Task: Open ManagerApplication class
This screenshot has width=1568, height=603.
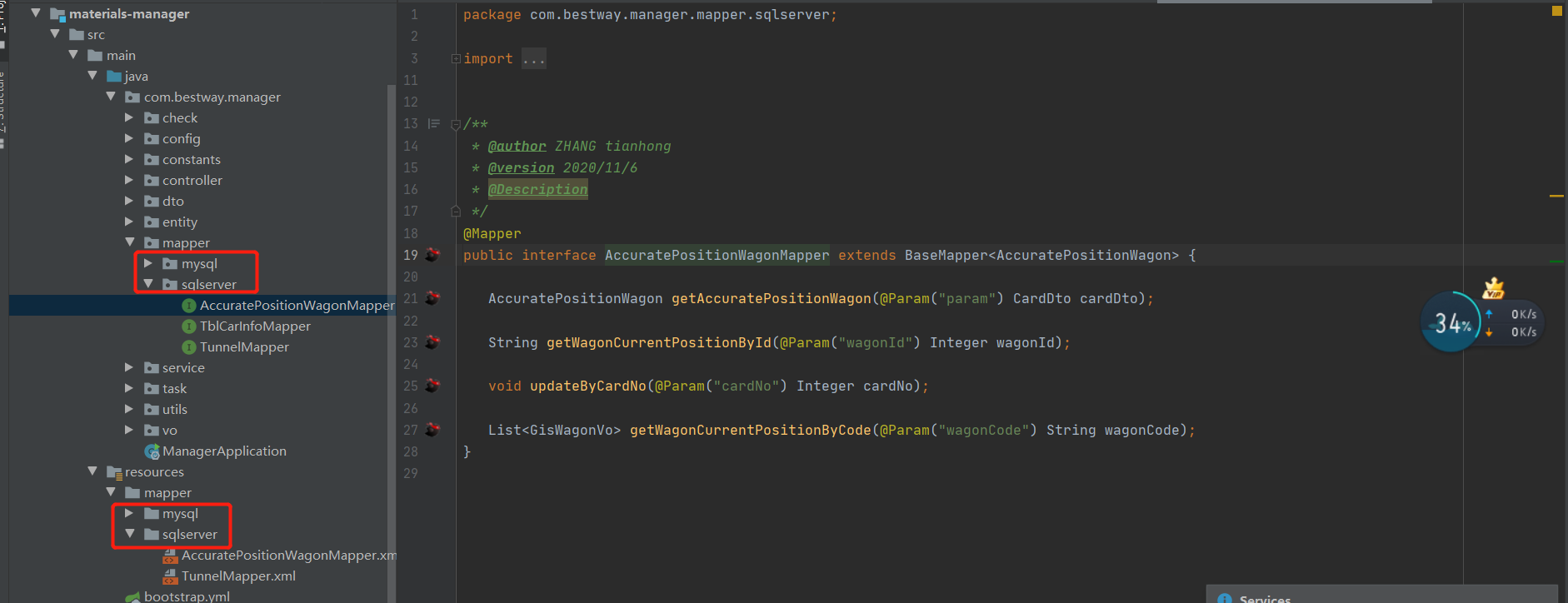Action: coord(224,451)
